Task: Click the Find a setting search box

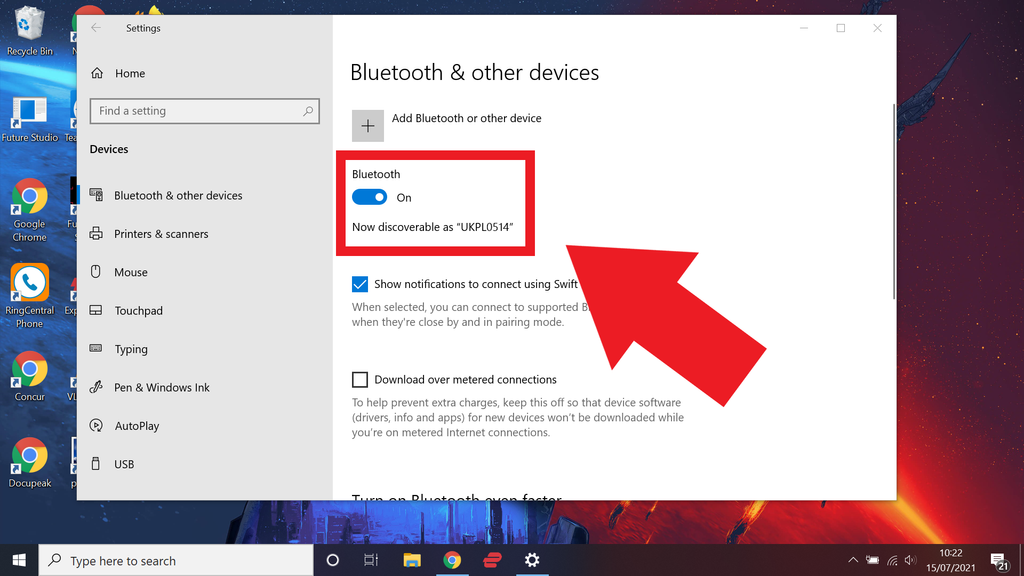Action: [x=204, y=111]
